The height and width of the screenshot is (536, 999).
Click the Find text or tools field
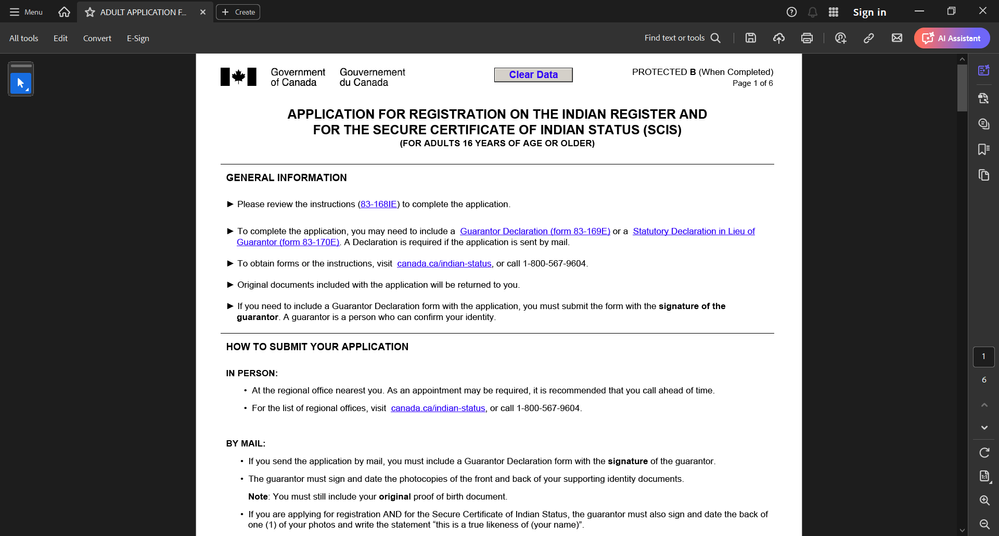[682, 38]
